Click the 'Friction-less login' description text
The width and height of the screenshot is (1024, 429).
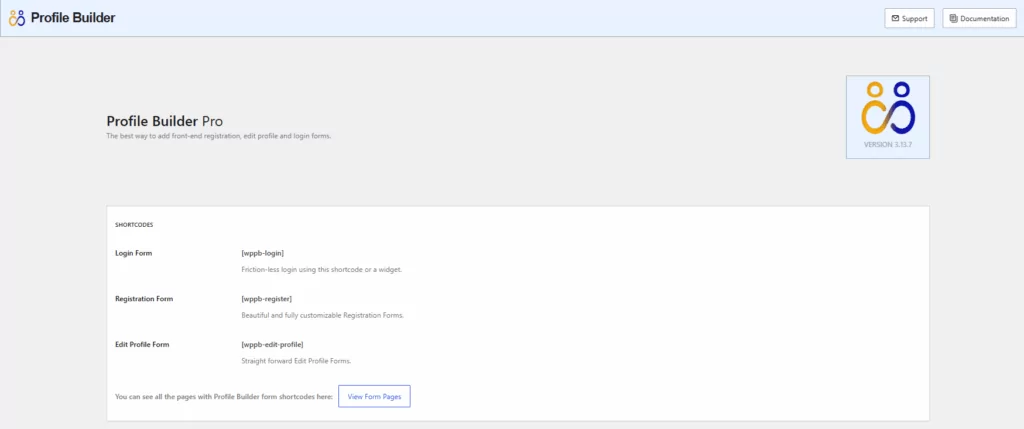(x=321, y=269)
